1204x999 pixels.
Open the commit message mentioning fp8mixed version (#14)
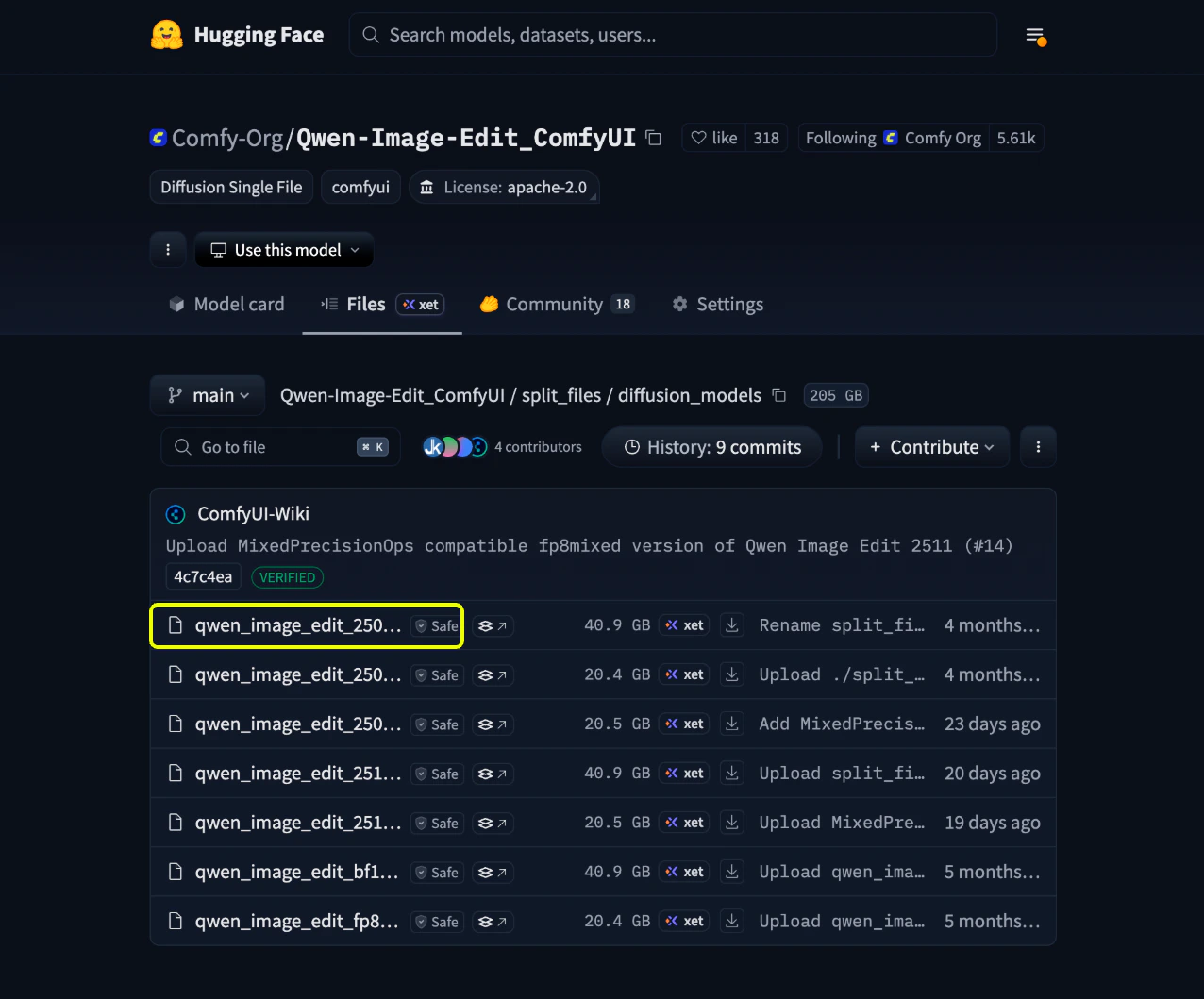[x=589, y=545]
